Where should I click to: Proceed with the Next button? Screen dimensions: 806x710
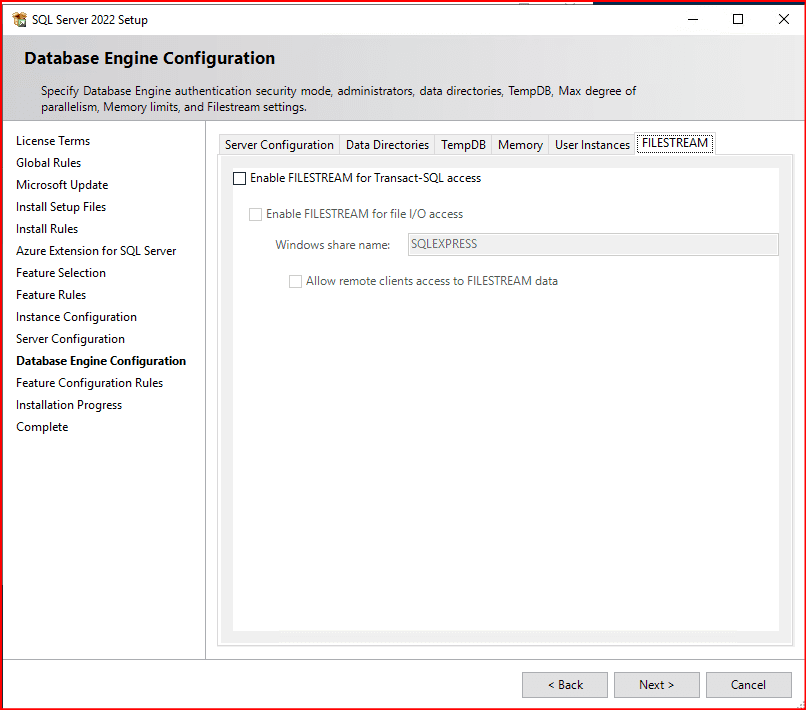656,685
